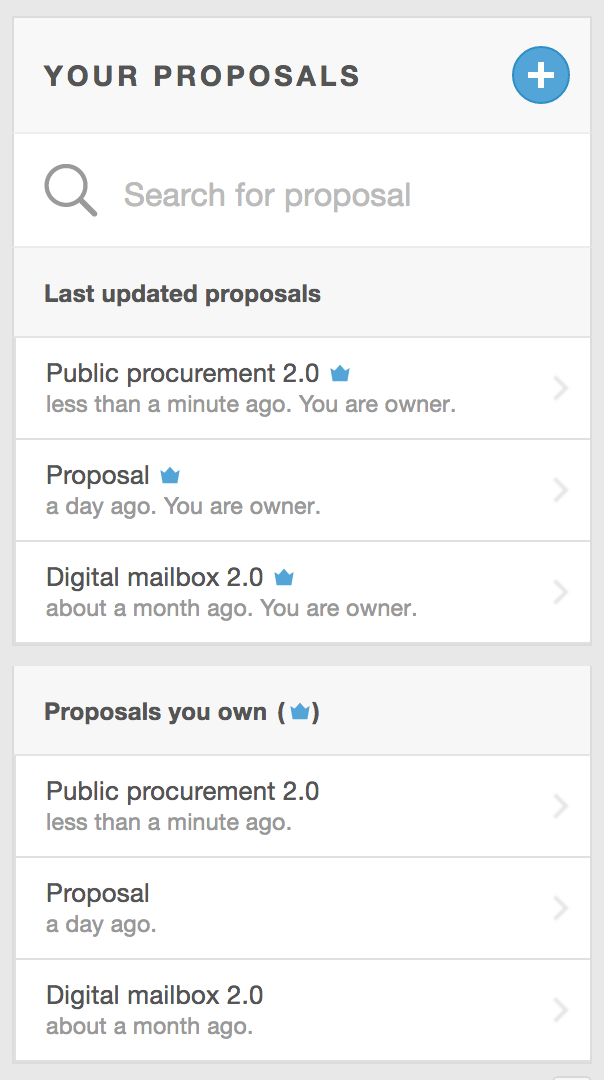The image size is (604, 1080).
Task: Click the blue add proposal plus button
Action: [541, 75]
